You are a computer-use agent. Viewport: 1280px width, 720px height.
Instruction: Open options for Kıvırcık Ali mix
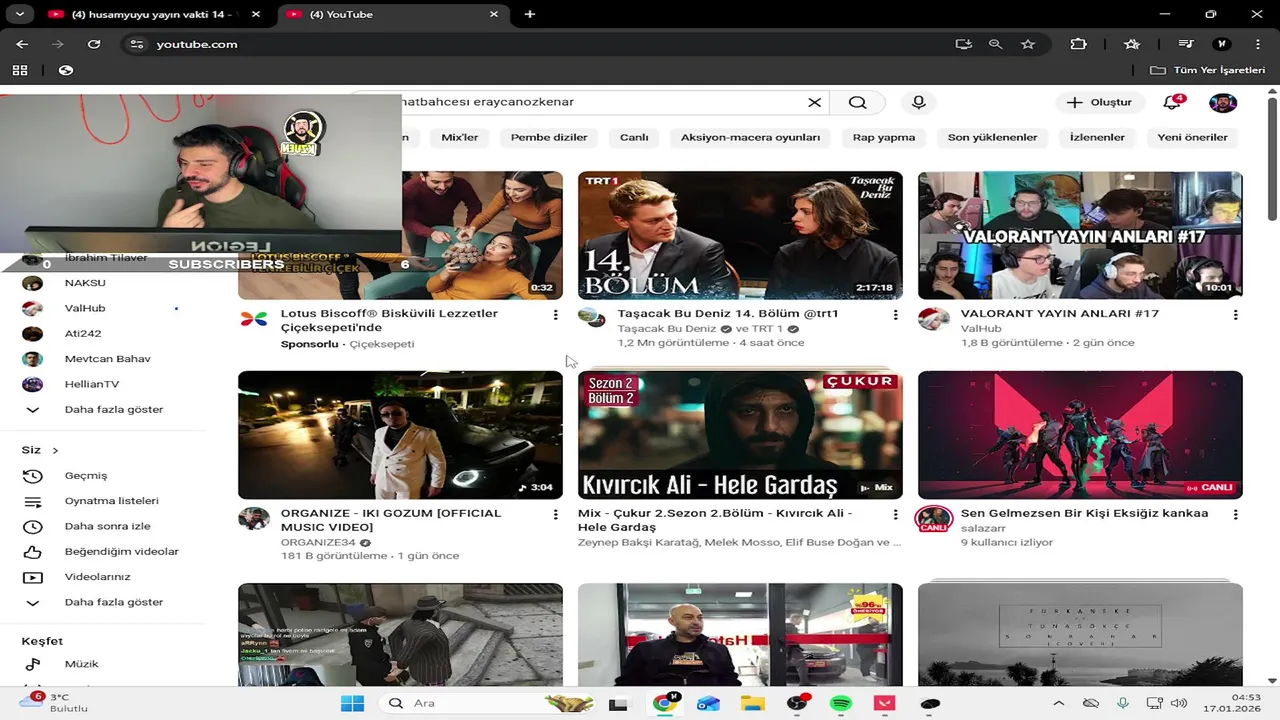[x=895, y=515]
